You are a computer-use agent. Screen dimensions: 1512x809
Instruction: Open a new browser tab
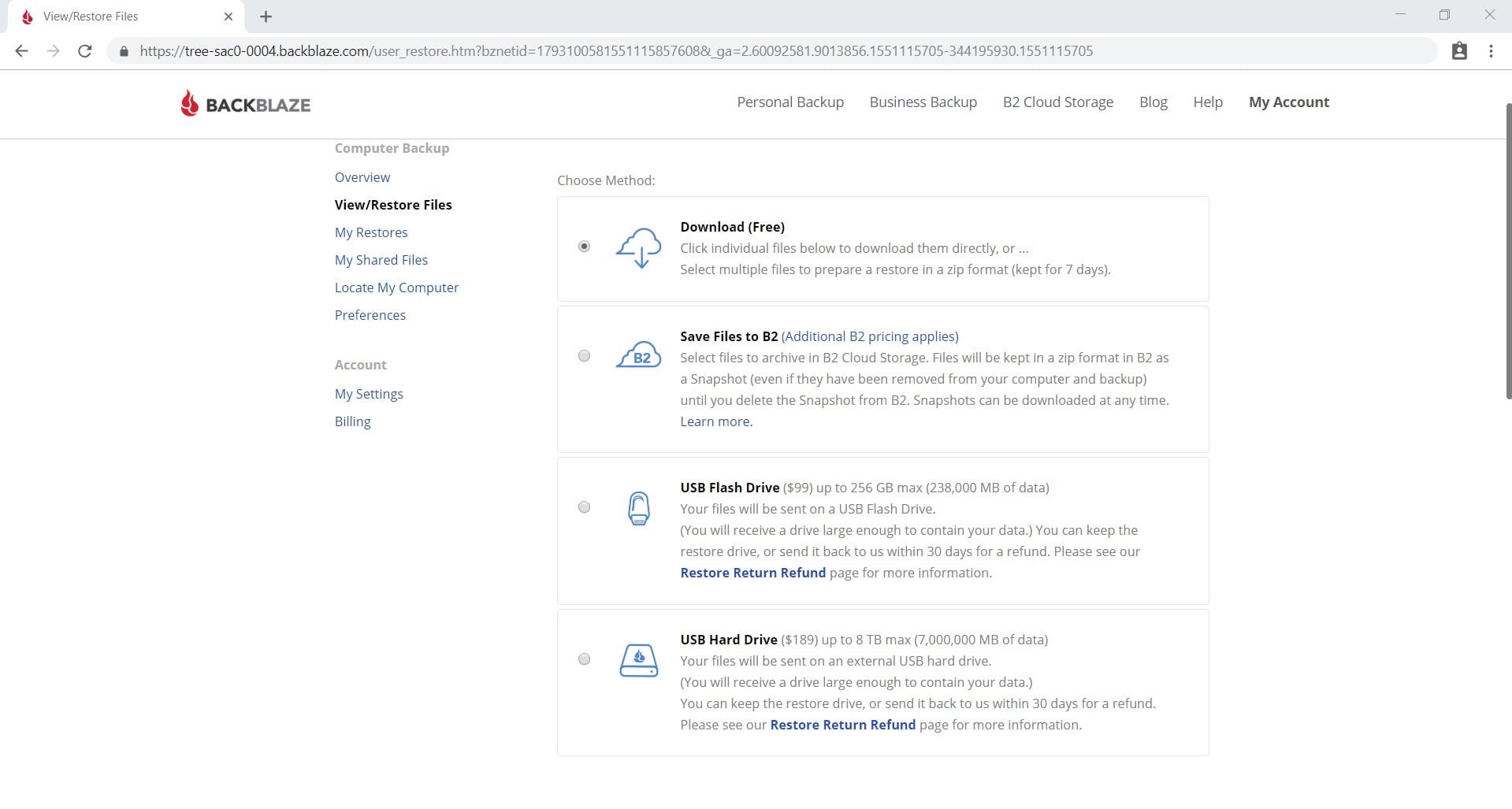(x=266, y=17)
